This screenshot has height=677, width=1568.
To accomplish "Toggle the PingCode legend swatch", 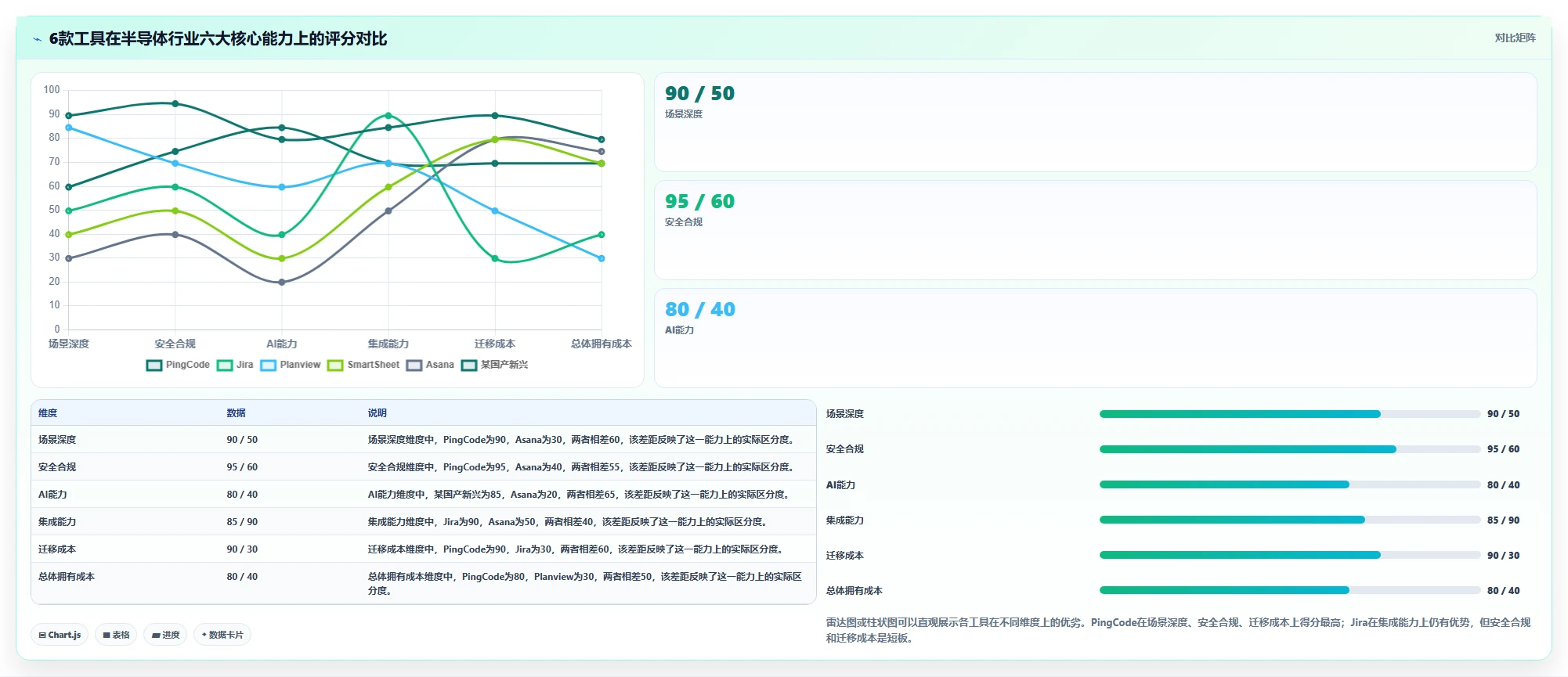I will click(x=154, y=366).
